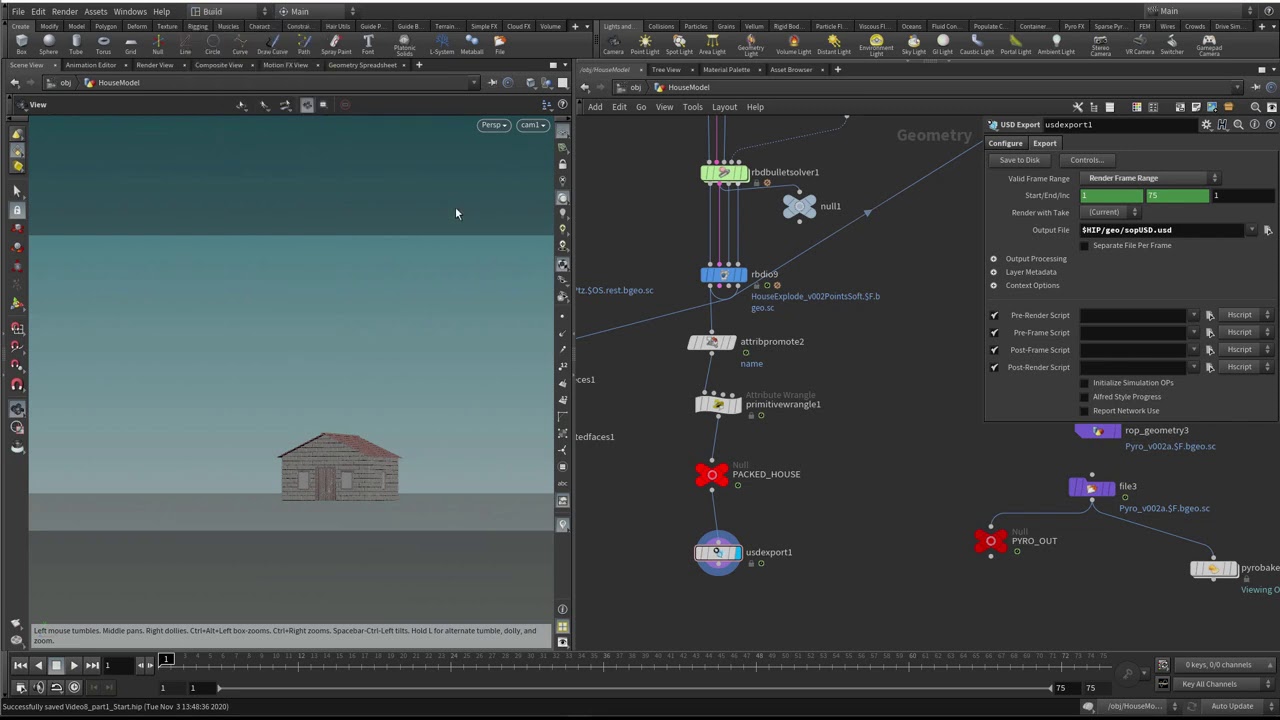Add a Volume Light from the shelf
1280x720 pixels.
(x=794, y=45)
